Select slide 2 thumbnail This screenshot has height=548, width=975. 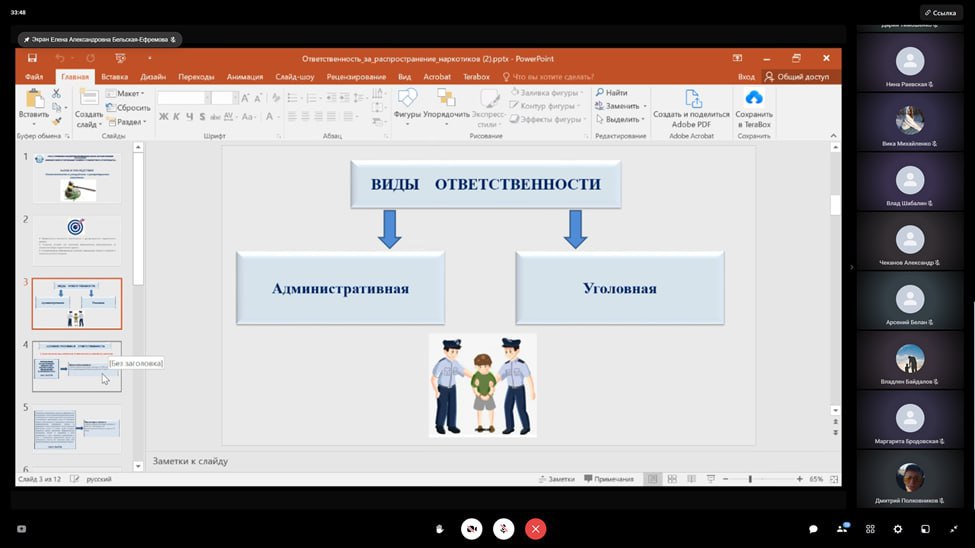[x=77, y=240]
